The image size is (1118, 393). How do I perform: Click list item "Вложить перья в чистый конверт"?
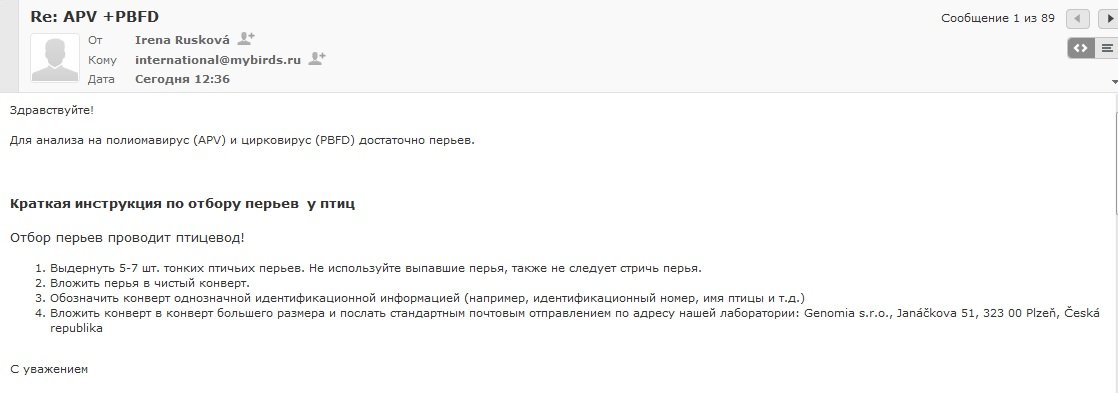[149, 283]
